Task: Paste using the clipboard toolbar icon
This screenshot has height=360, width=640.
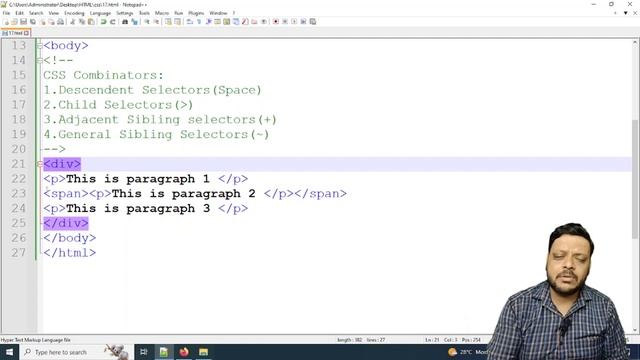Action: pyautogui.click(x=91, y=22)
